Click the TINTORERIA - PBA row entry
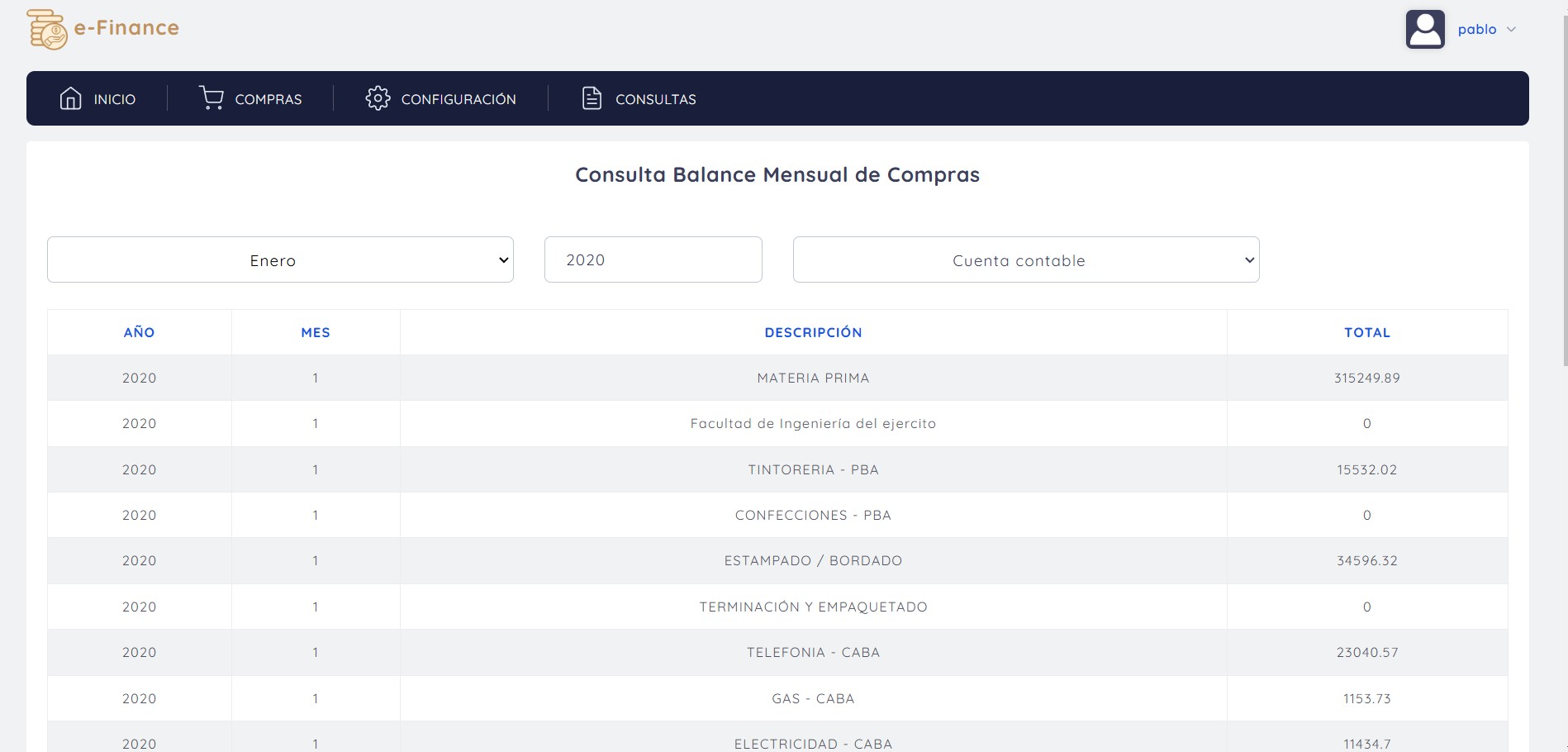Viewport: 1568px width, 752px height. click(x=813, y=469)
